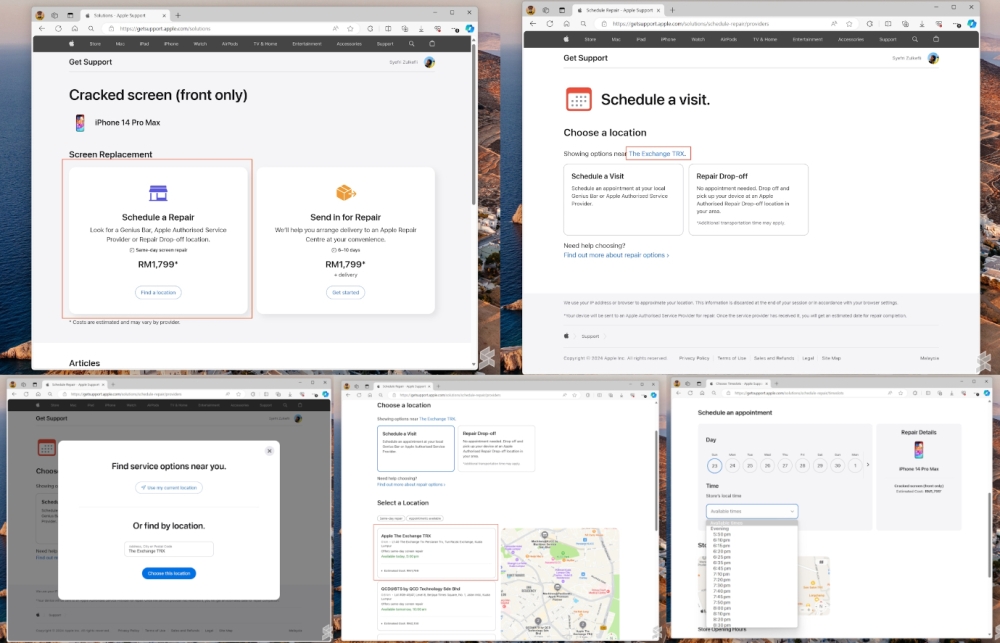Click search icon in Schedule a visit window nav bar
Image resolution: width=1000 pixels, height=643 pixels.
coord(915,39)
